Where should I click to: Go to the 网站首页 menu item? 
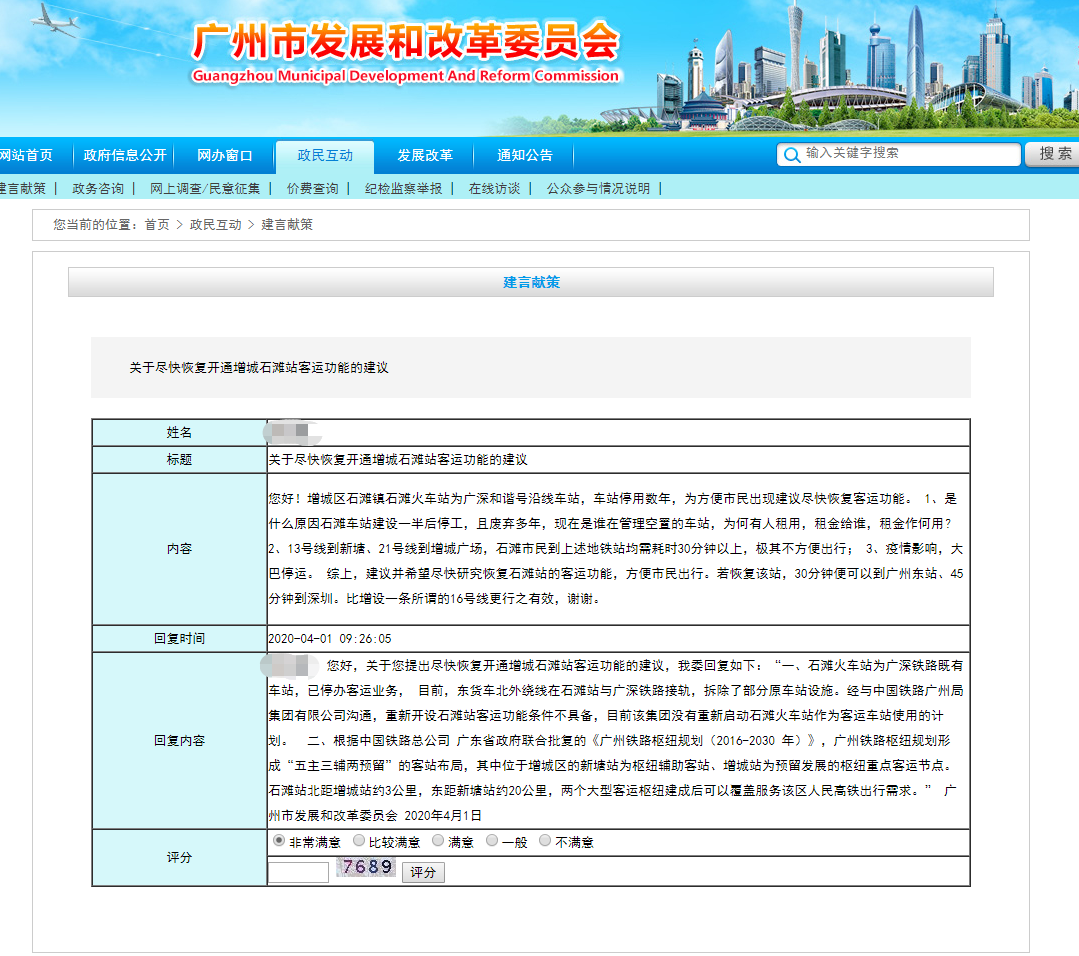(25, 156)
